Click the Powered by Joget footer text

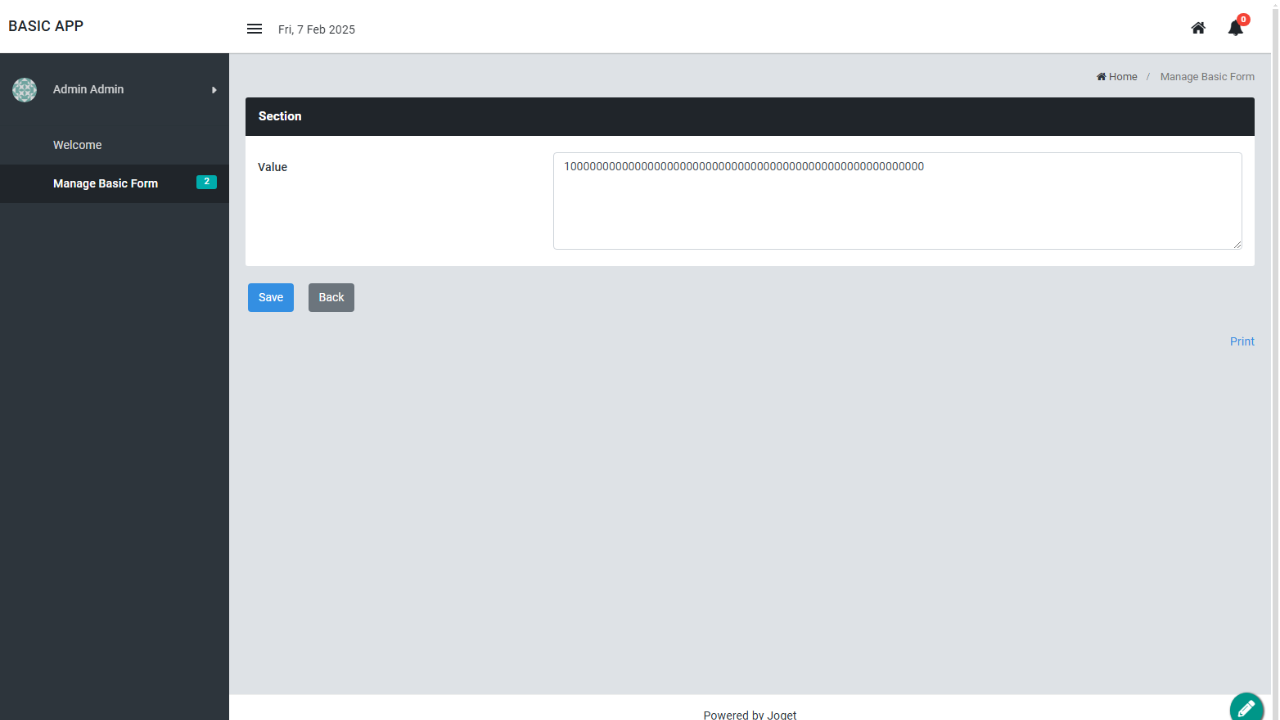[x=749, y=714]
